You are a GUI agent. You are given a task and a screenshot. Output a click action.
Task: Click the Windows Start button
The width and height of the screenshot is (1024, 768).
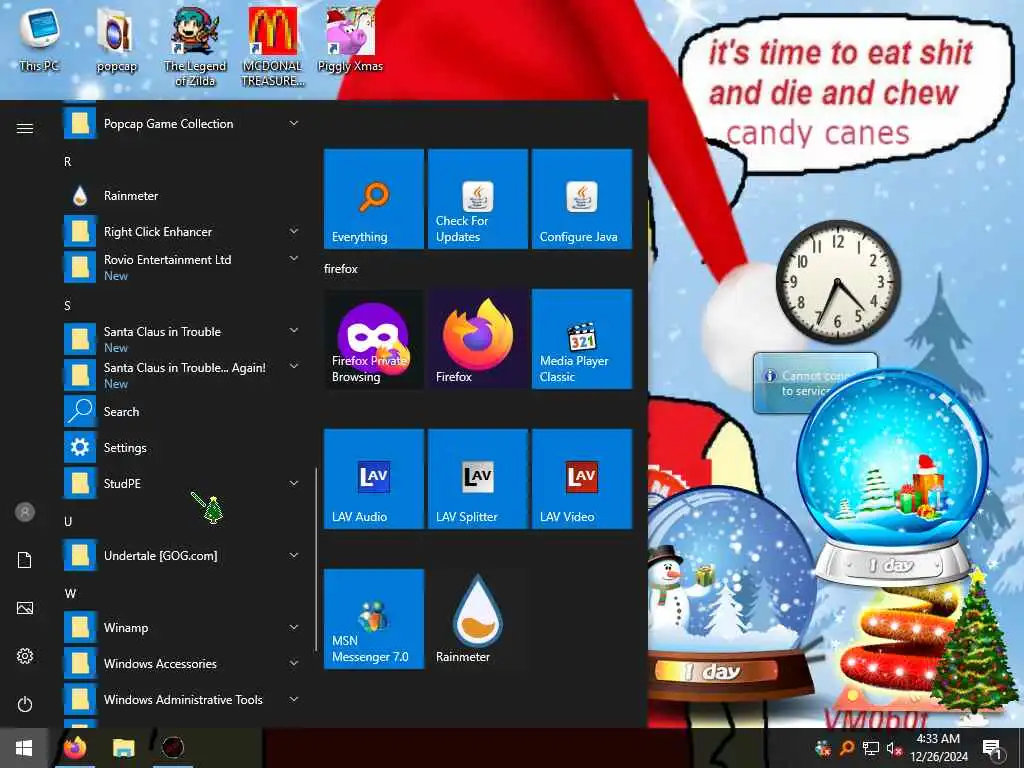coord(24,748)
